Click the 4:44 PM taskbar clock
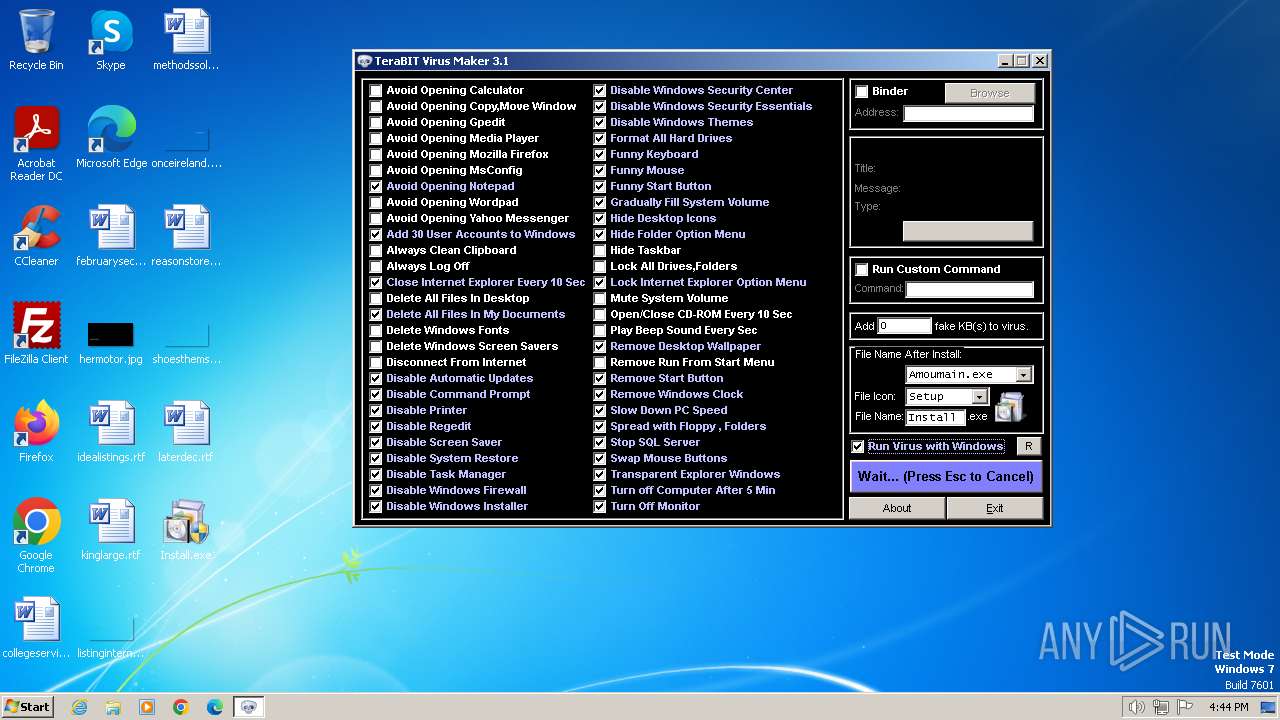This screenshot has height=720, width=1280. tap(1228, 707)
